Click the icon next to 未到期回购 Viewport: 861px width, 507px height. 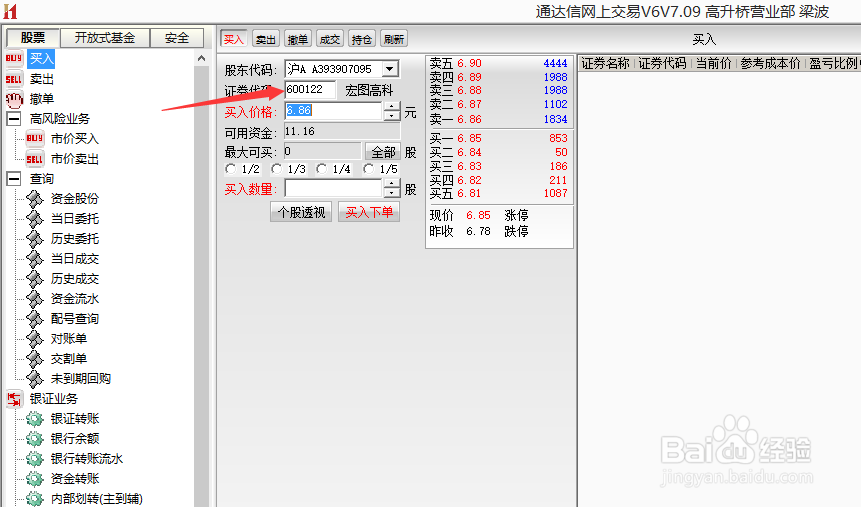coord(35,378)
